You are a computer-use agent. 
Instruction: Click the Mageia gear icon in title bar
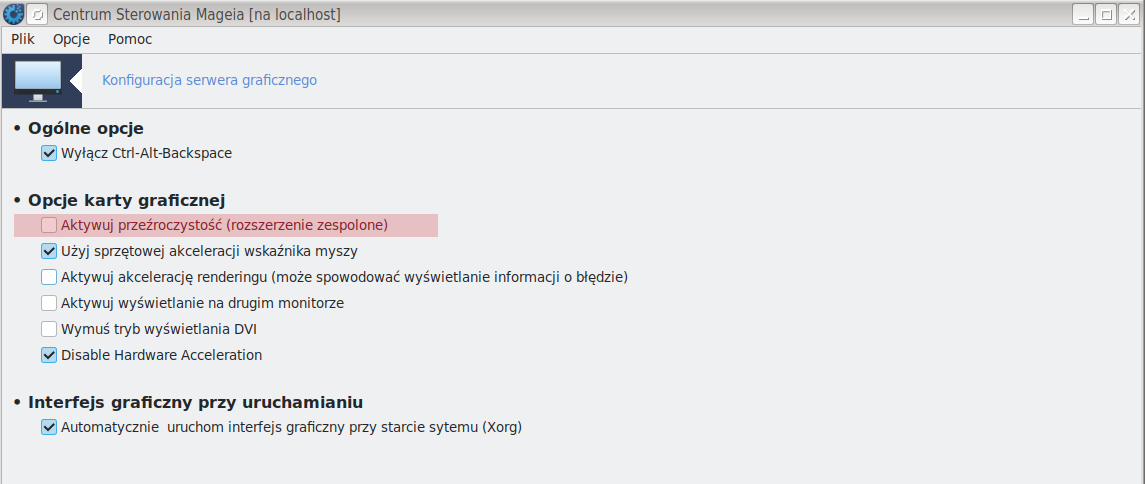tap(14, 14)
